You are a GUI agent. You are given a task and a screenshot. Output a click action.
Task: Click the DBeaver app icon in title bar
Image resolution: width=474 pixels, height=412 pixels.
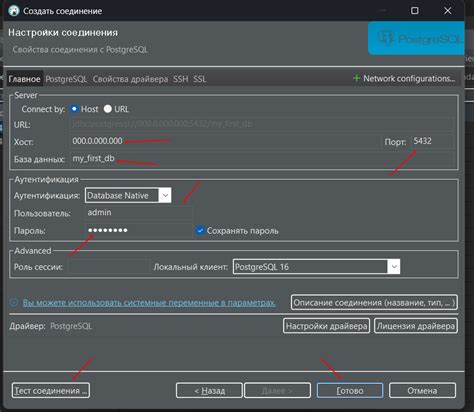tap(14, 11)
